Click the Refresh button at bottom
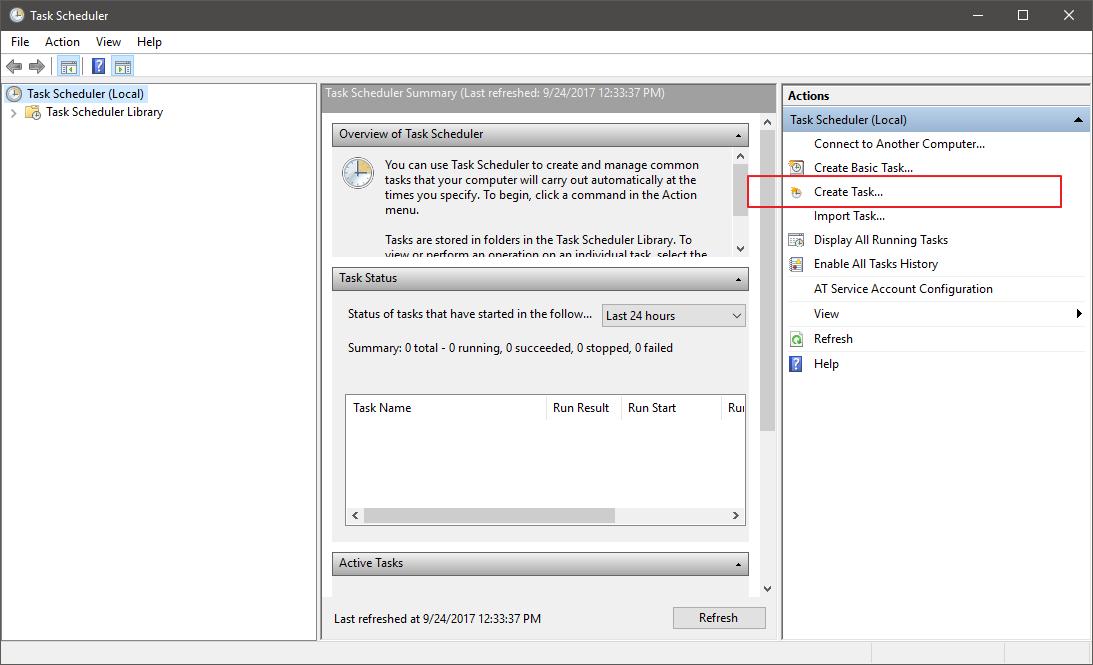 719,618
